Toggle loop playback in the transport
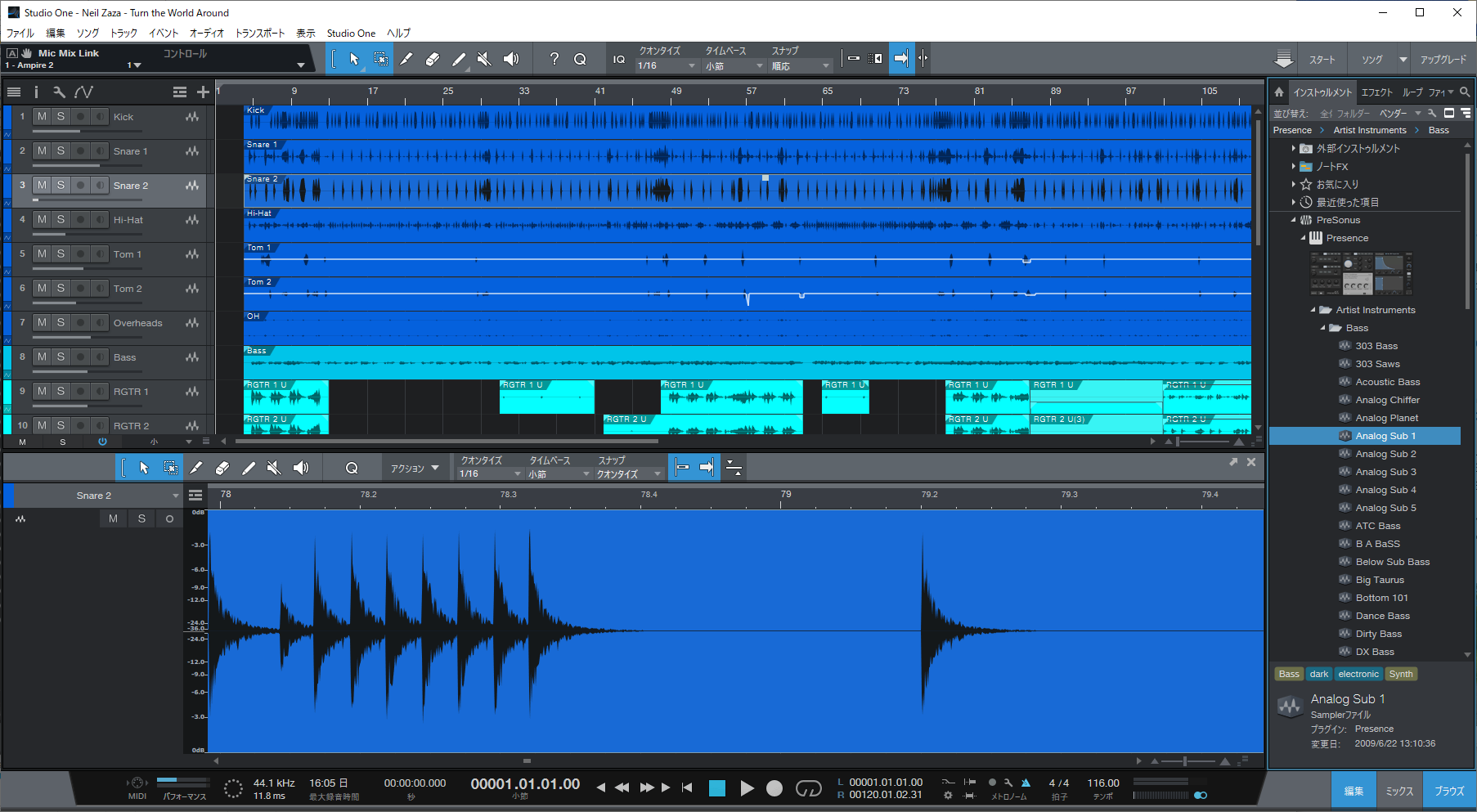 (808, 787)
